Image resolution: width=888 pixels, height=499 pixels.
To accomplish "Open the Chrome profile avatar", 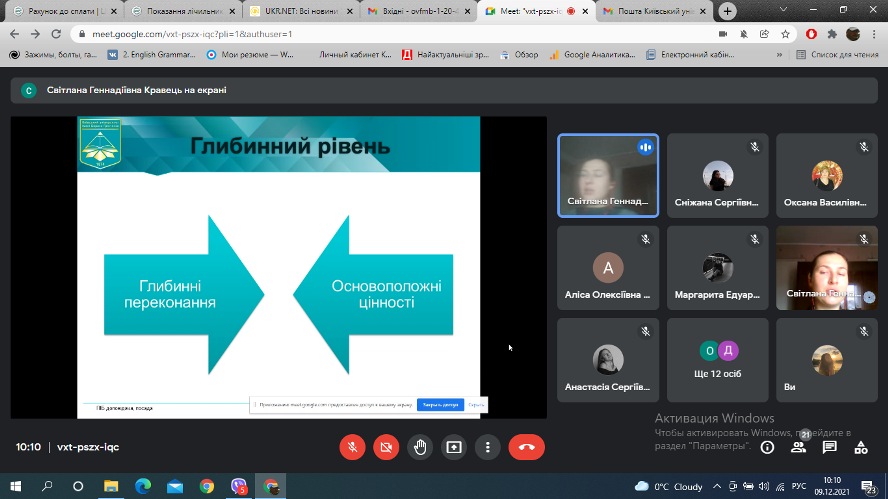I will pos(853,34).
